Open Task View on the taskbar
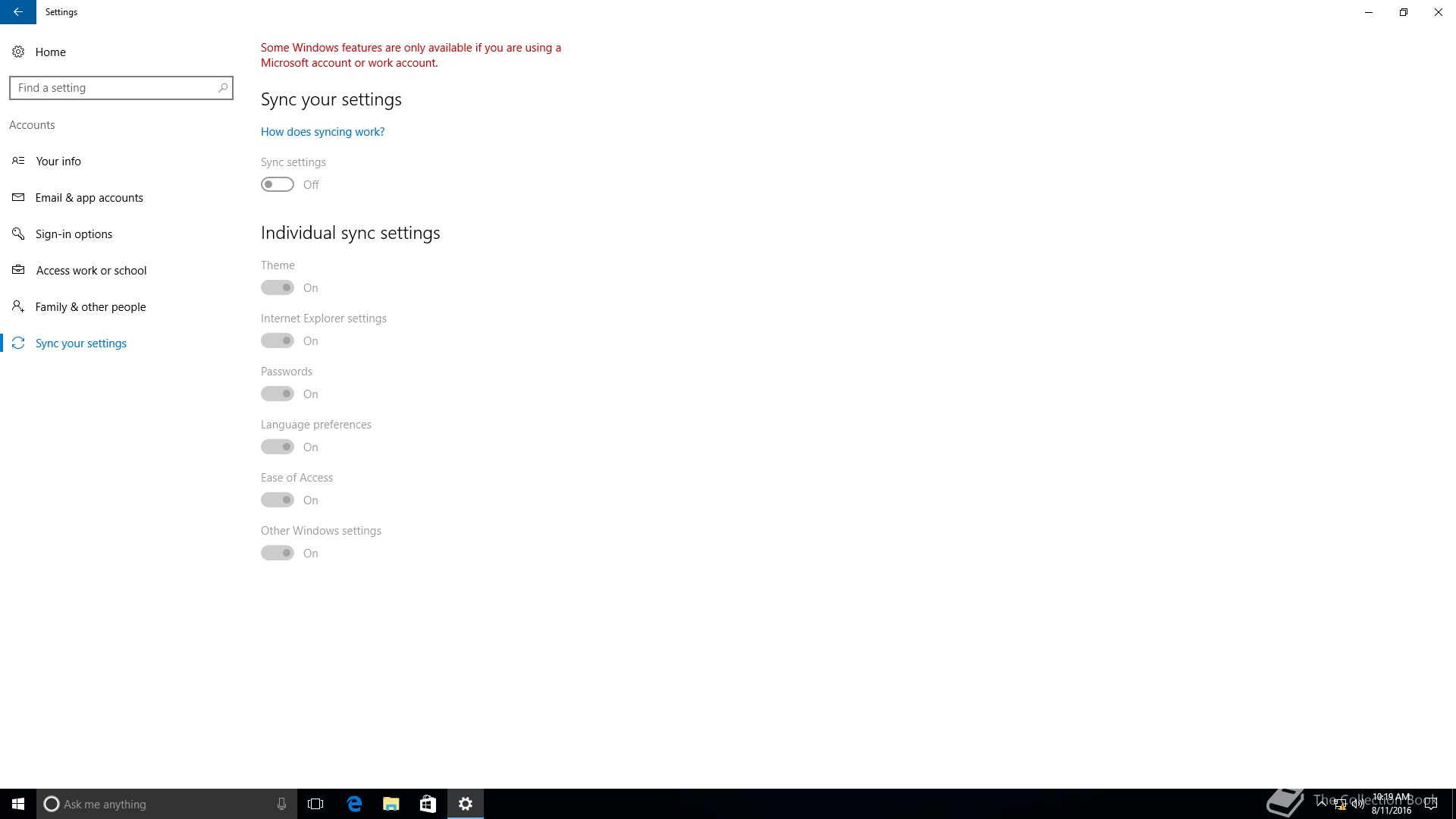The width and height of the screenshot is (1456, 819). (x=315, y=804)
